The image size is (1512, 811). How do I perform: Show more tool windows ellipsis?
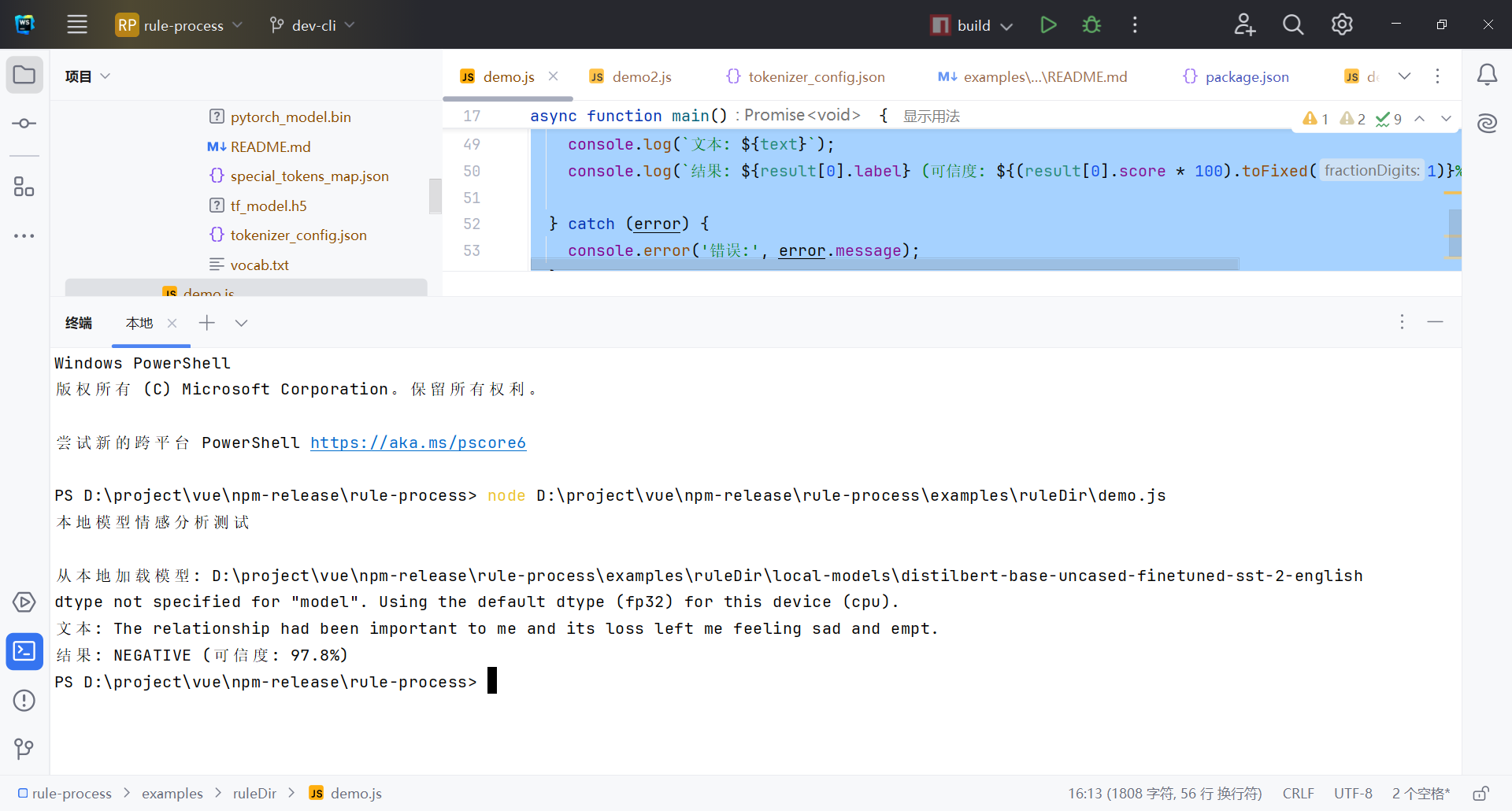pos(24,235)
